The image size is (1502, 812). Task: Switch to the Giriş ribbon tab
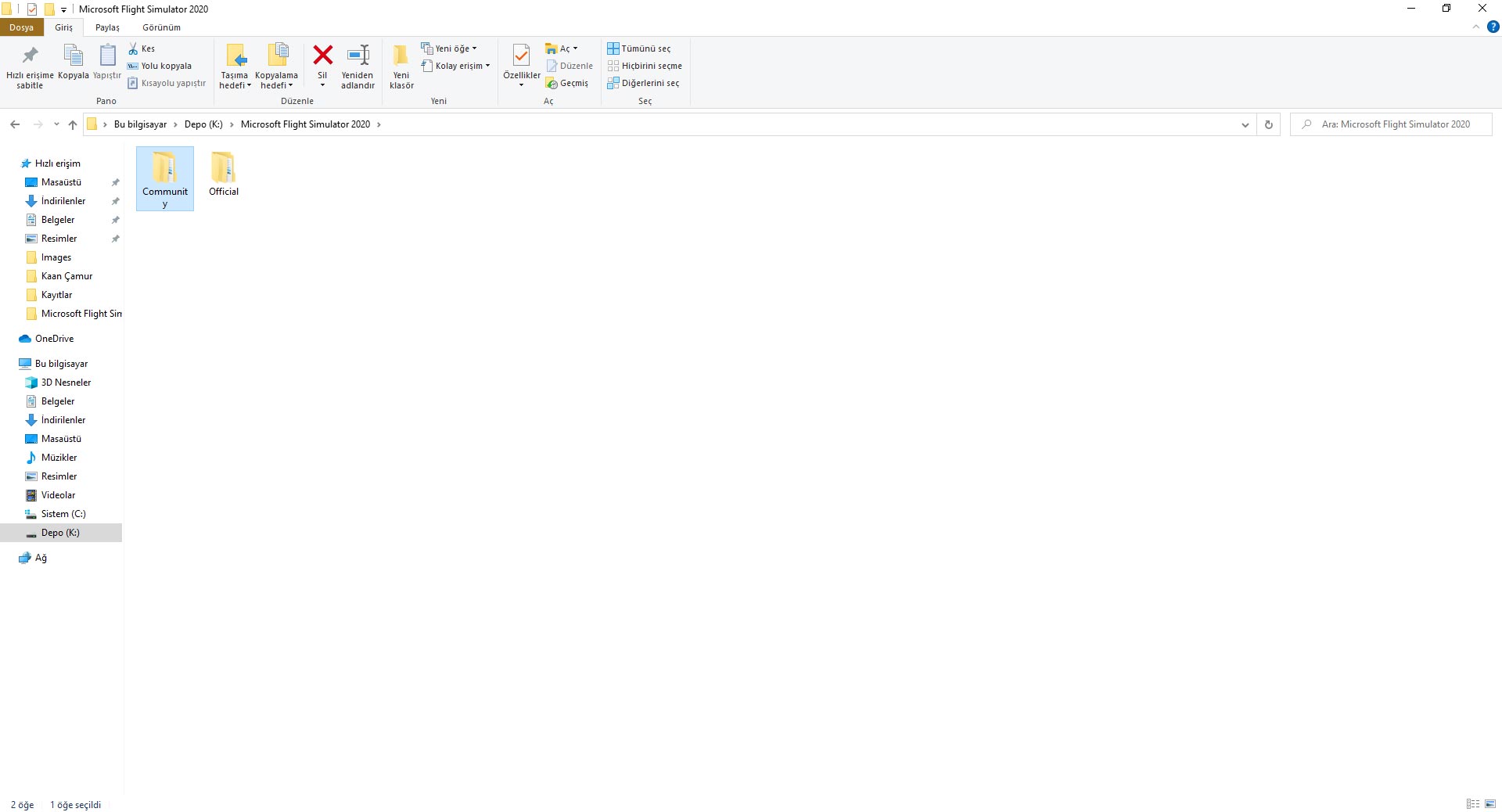coord(63,27)
